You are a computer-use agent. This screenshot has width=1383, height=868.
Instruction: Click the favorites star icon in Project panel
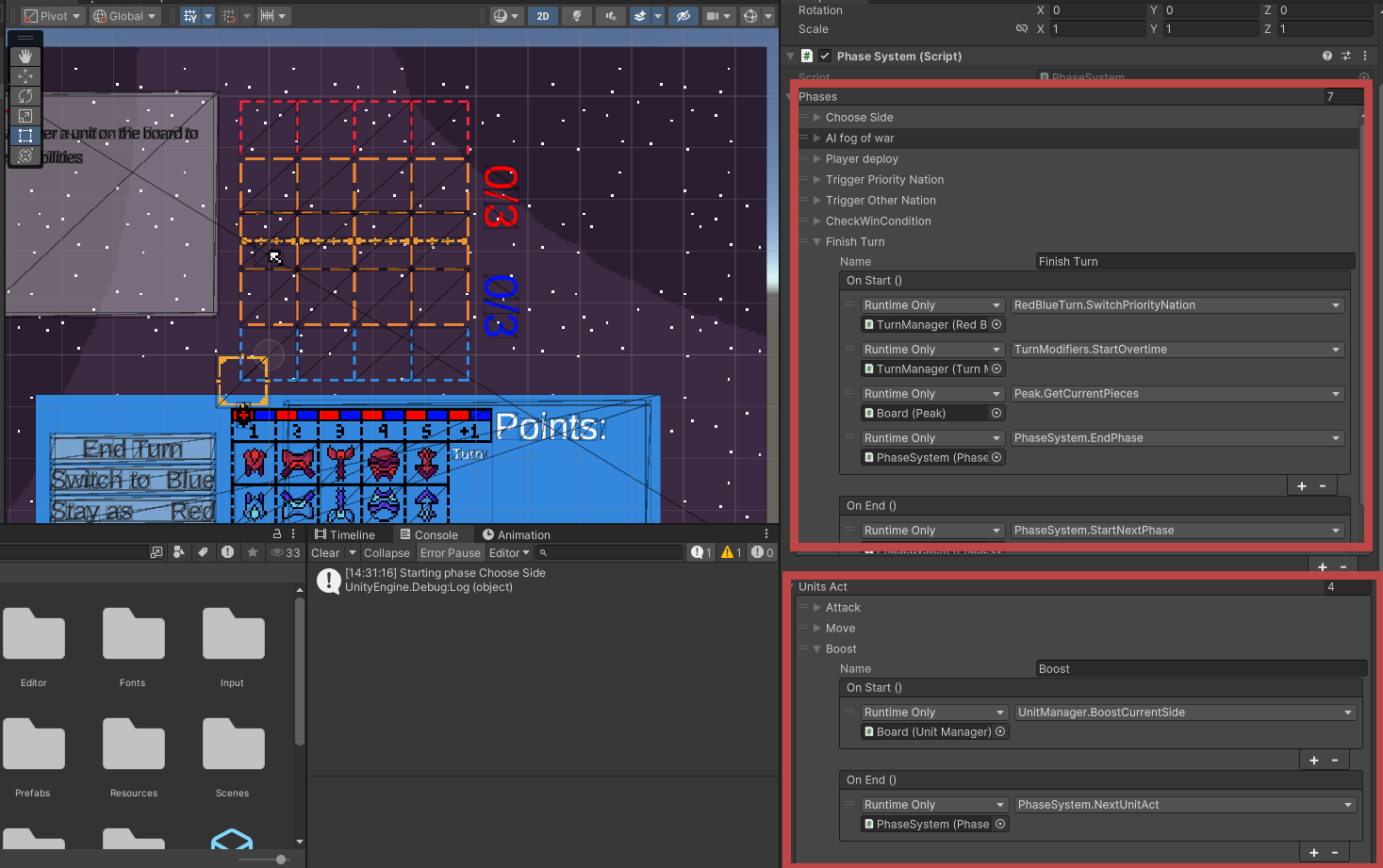pos(253,553)
